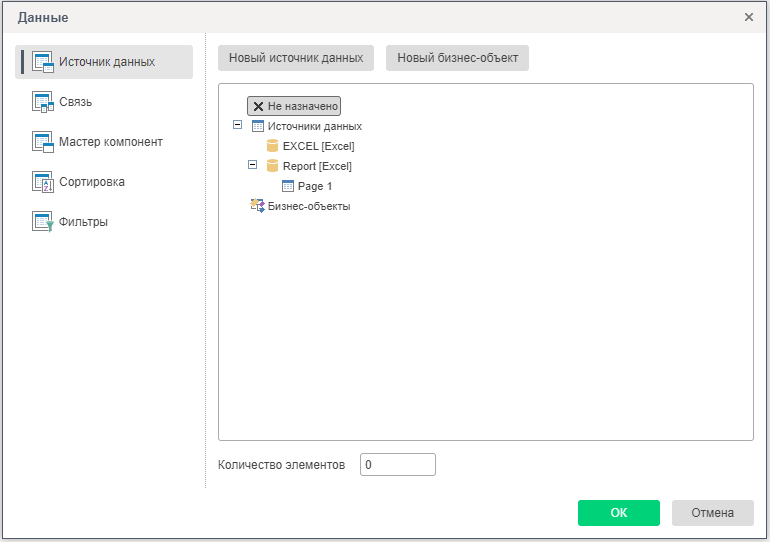Click the Источник данных sidebar icon

pos(42,62)
